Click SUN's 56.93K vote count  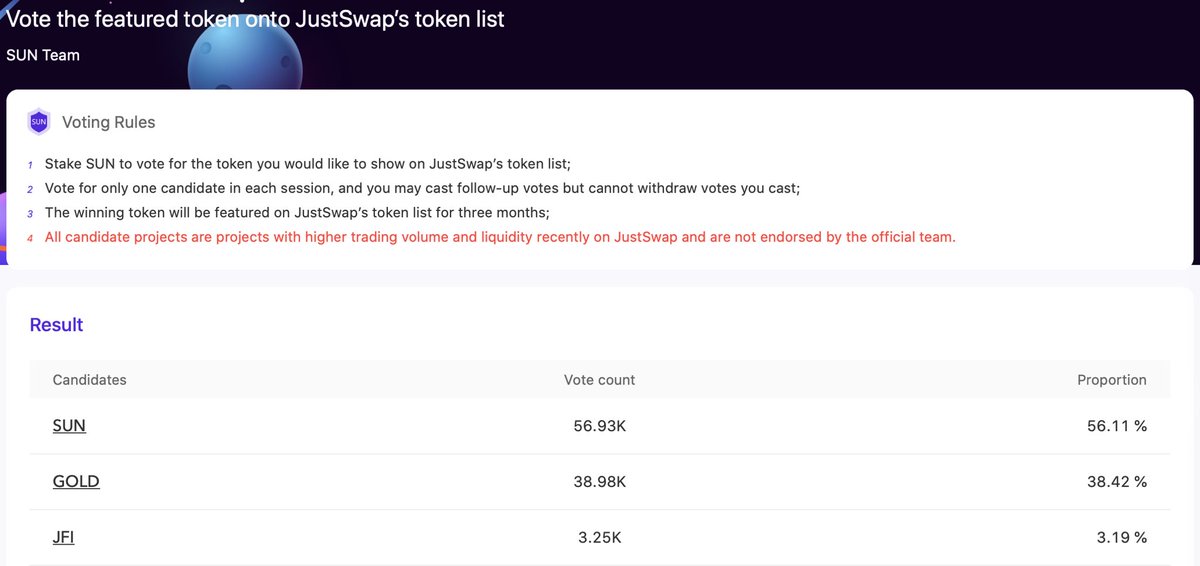(600, 426)
